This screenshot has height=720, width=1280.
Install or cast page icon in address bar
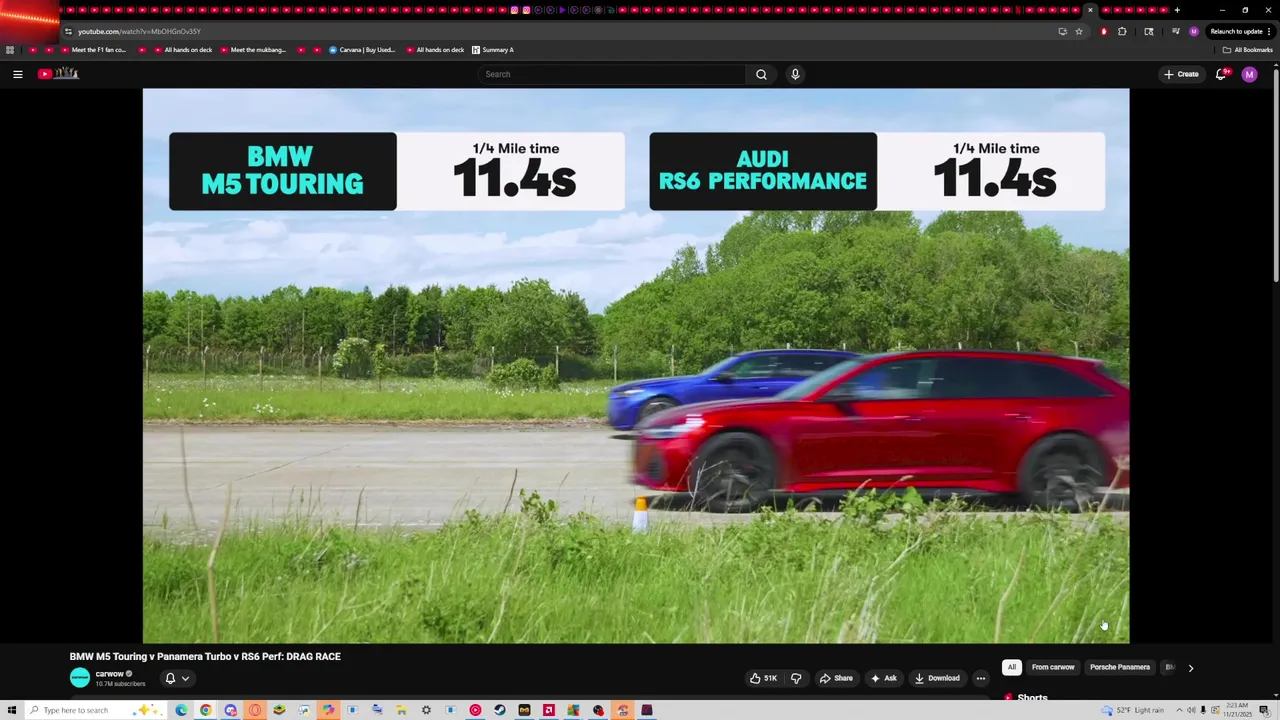click(1062, 31)
